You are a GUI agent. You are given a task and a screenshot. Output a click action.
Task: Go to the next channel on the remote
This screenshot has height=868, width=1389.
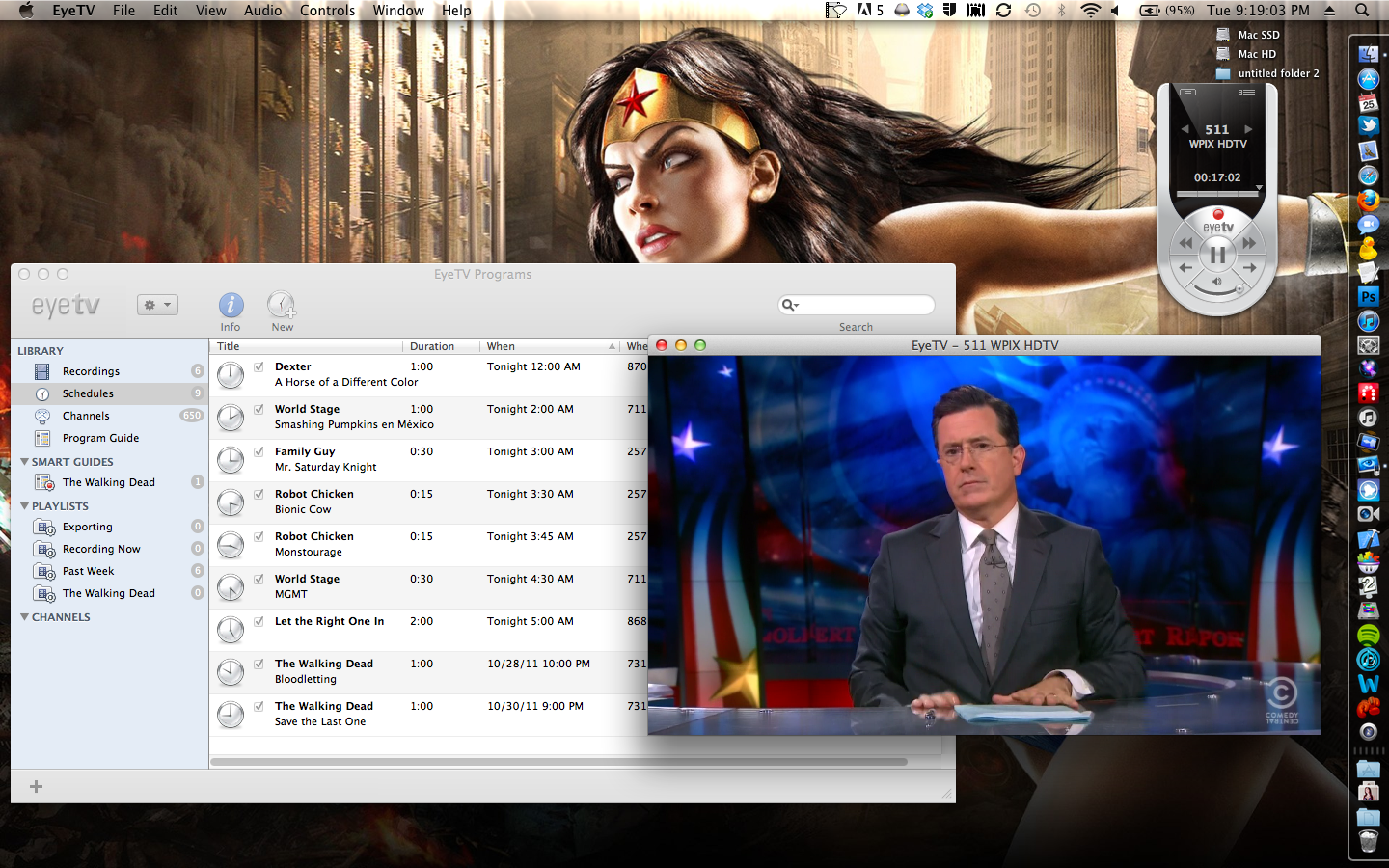point(1248,129)
